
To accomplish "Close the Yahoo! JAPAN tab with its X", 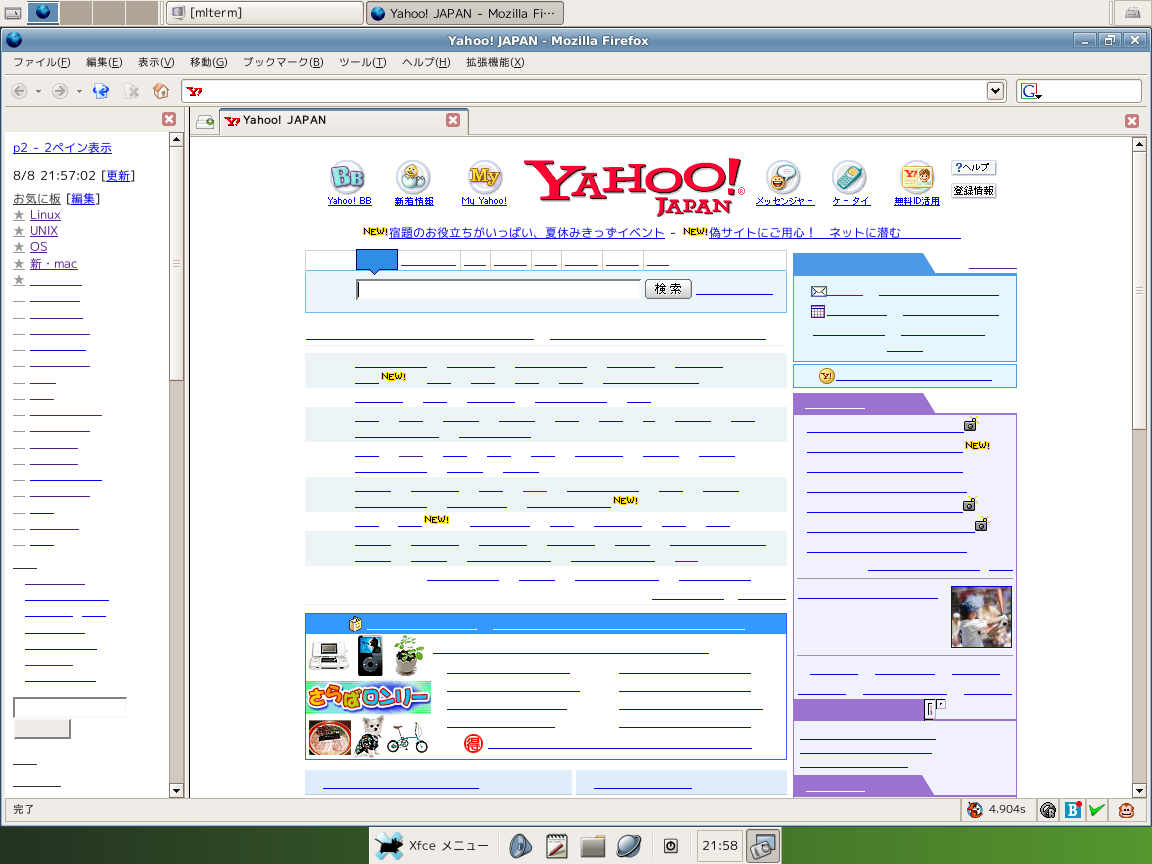I will [x=453, y=120].
